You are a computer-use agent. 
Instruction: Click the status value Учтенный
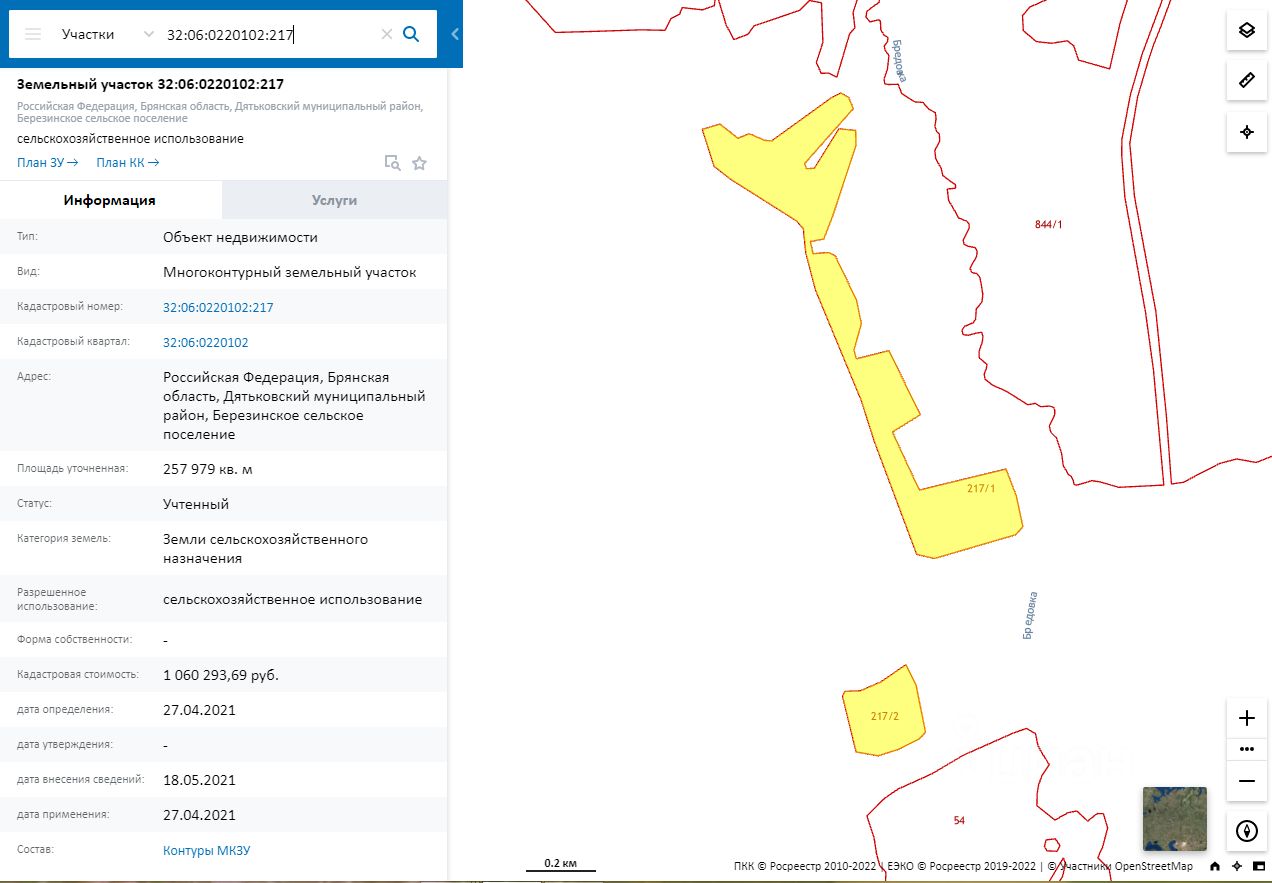[196, 504]
